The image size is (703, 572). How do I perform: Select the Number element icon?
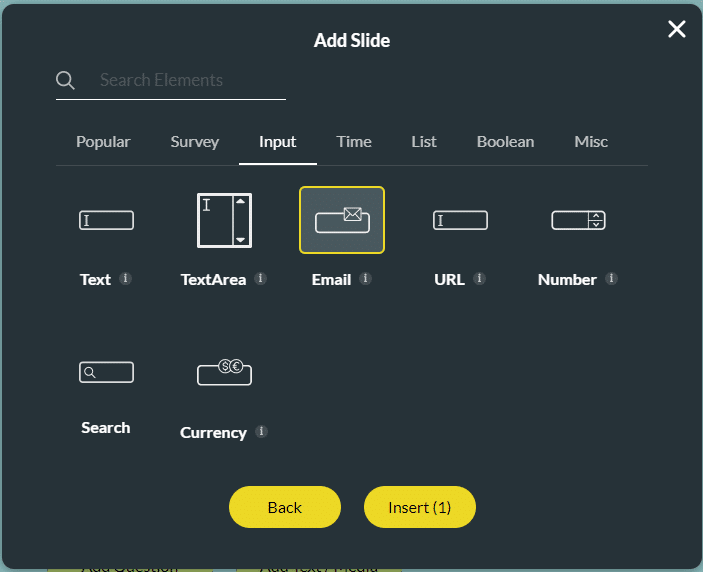(578, 220)
